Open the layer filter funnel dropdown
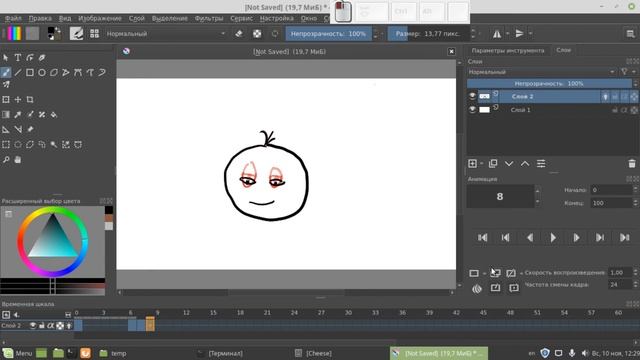Image resolution: width=640 pixels, height=360 pixels. click(627, 72)
